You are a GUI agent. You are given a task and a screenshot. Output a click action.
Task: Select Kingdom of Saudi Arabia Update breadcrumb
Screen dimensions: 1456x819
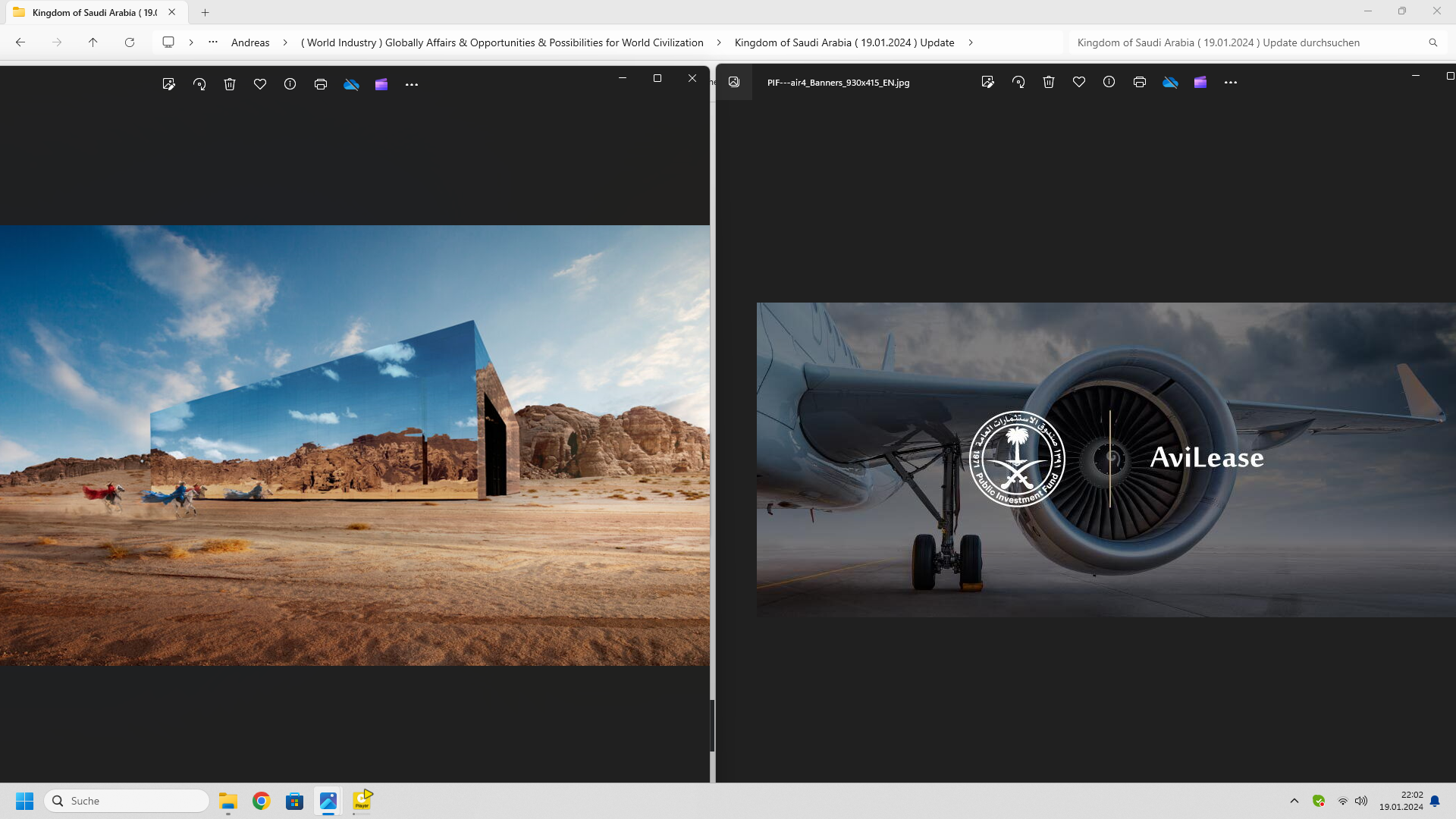click(x=844, y=42)
